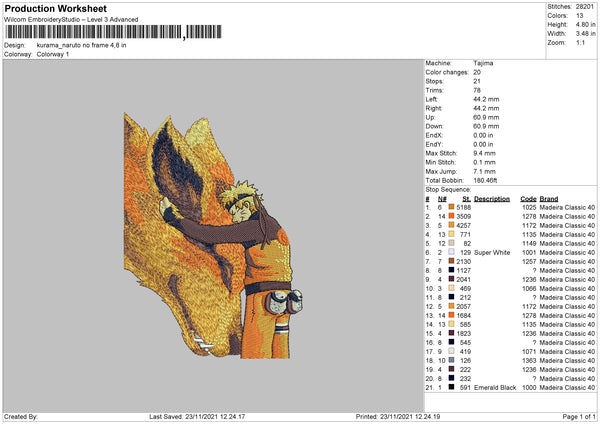Screen dimensions: 600x424
Task: Select the Min Stitch value 0.1 mm
Action: click(484, 162)
